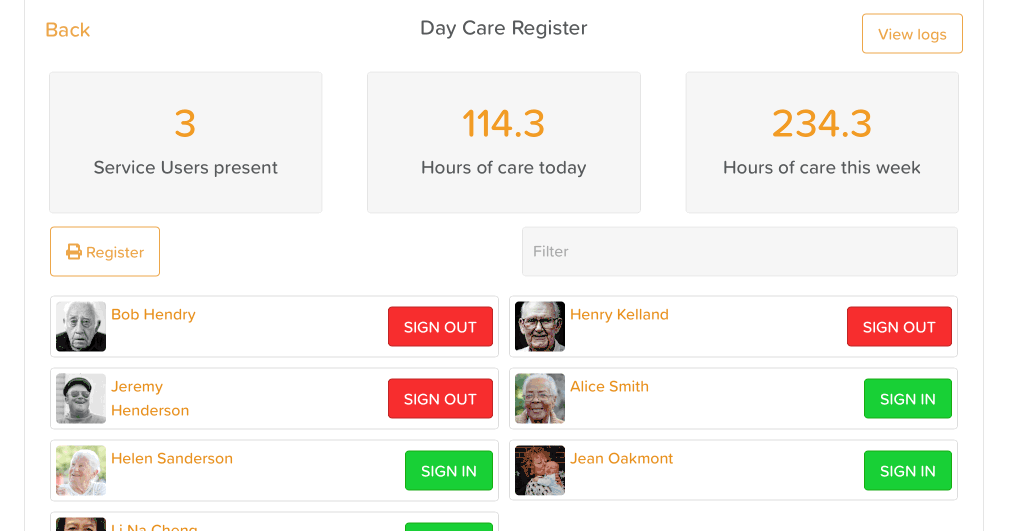Open the View logs page
This screenshot has width=1014, height=531.
coord(912,34)
